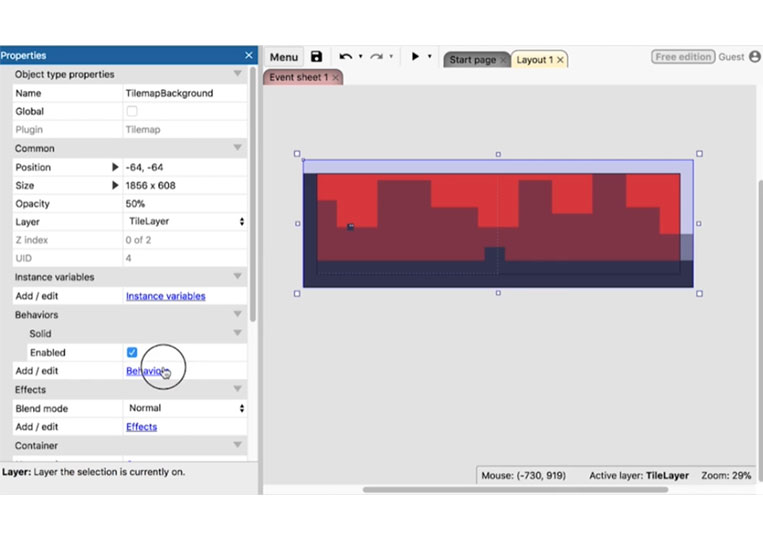Screen dimensions: 763x541
Task: Open the Guest account icon
Action: pyautogui.click(x=755, y=57)
